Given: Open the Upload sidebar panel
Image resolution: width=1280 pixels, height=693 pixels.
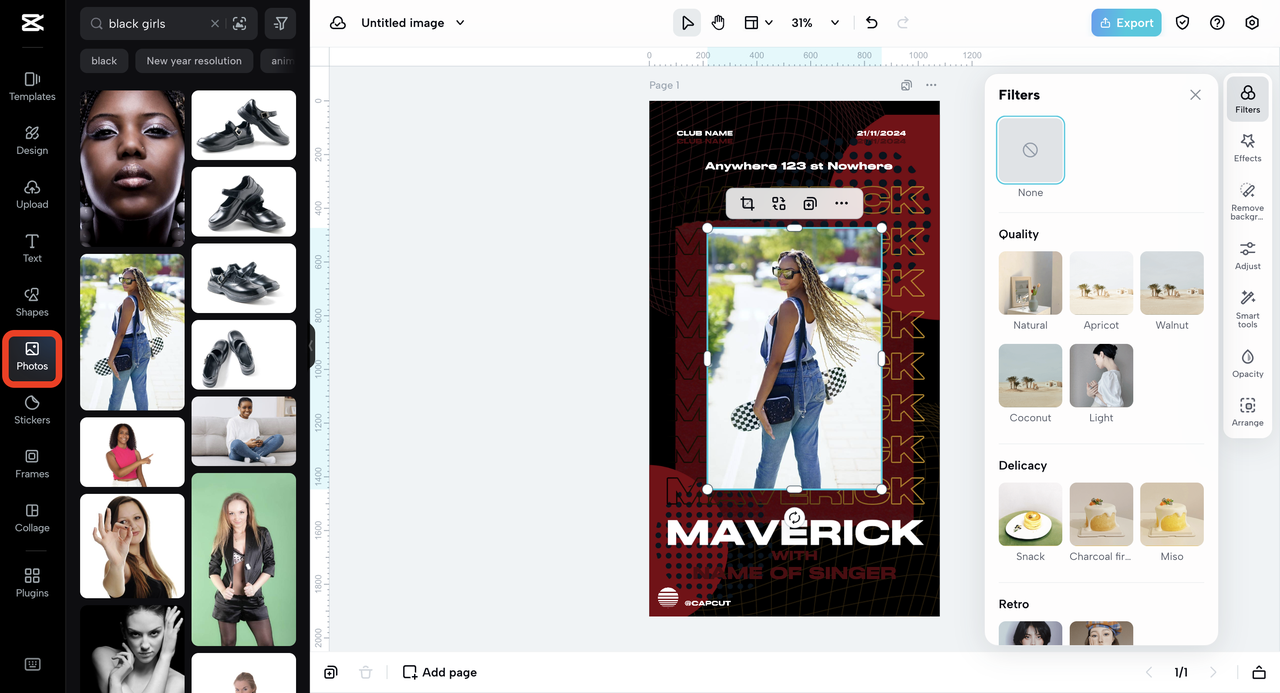Looking at the screenshot, I should tap(32, 195).
